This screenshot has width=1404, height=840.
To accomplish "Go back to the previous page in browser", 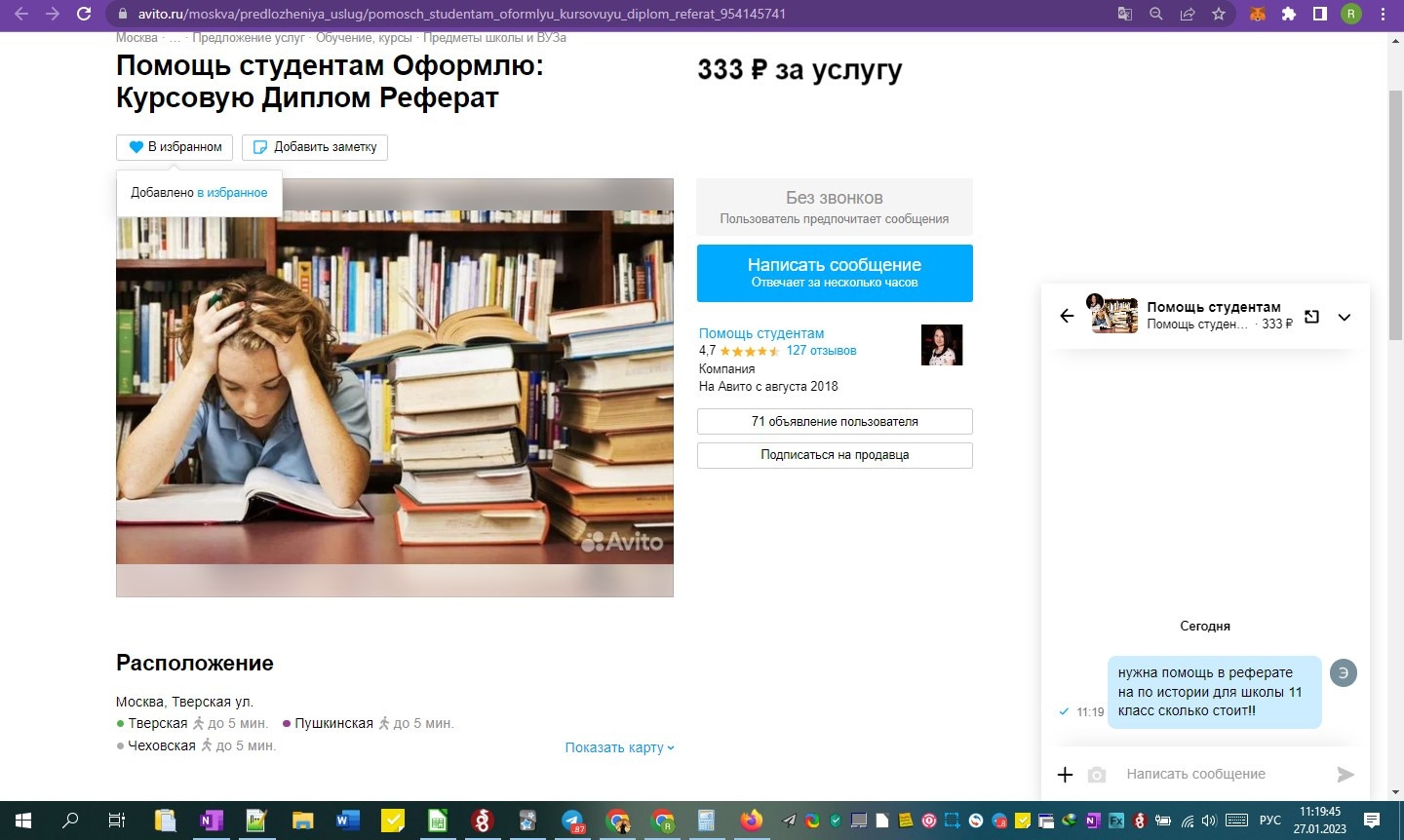I will (x=21, y=14).
